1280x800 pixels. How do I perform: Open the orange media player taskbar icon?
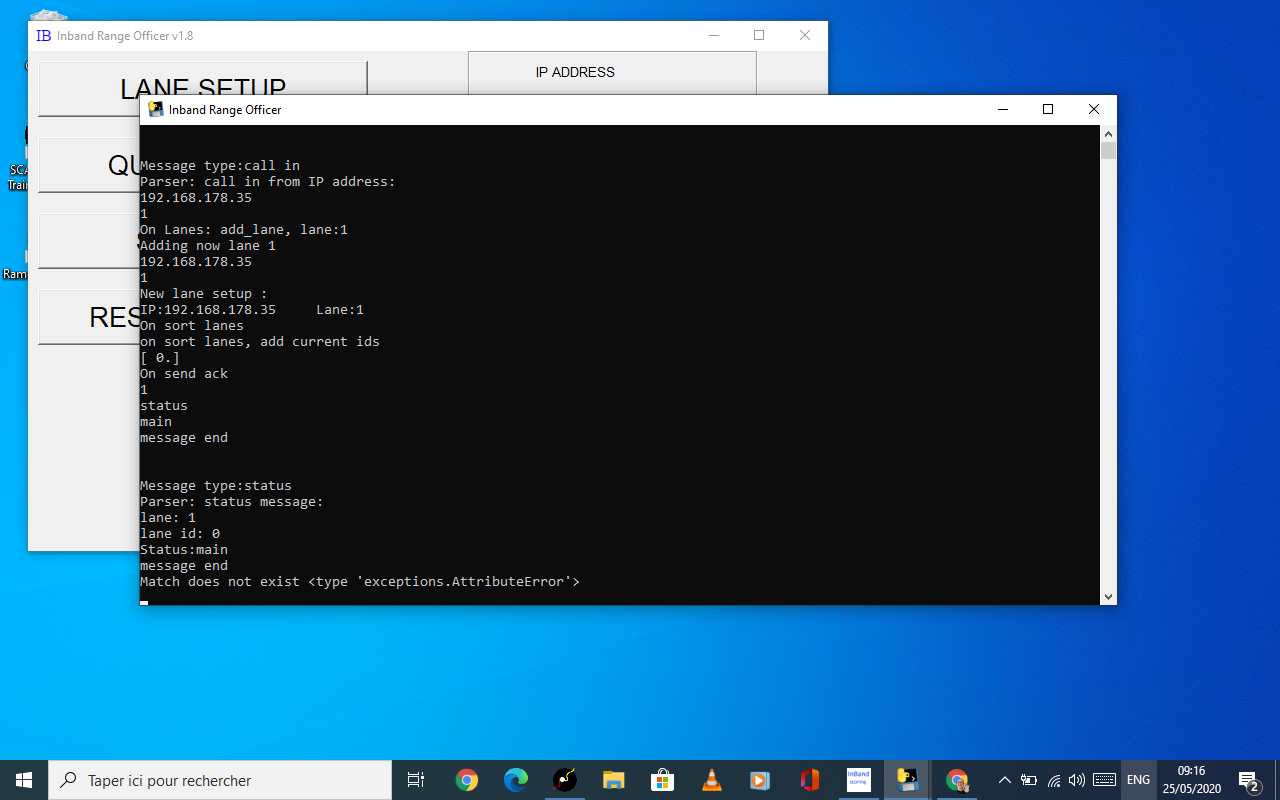click(760, 780)
